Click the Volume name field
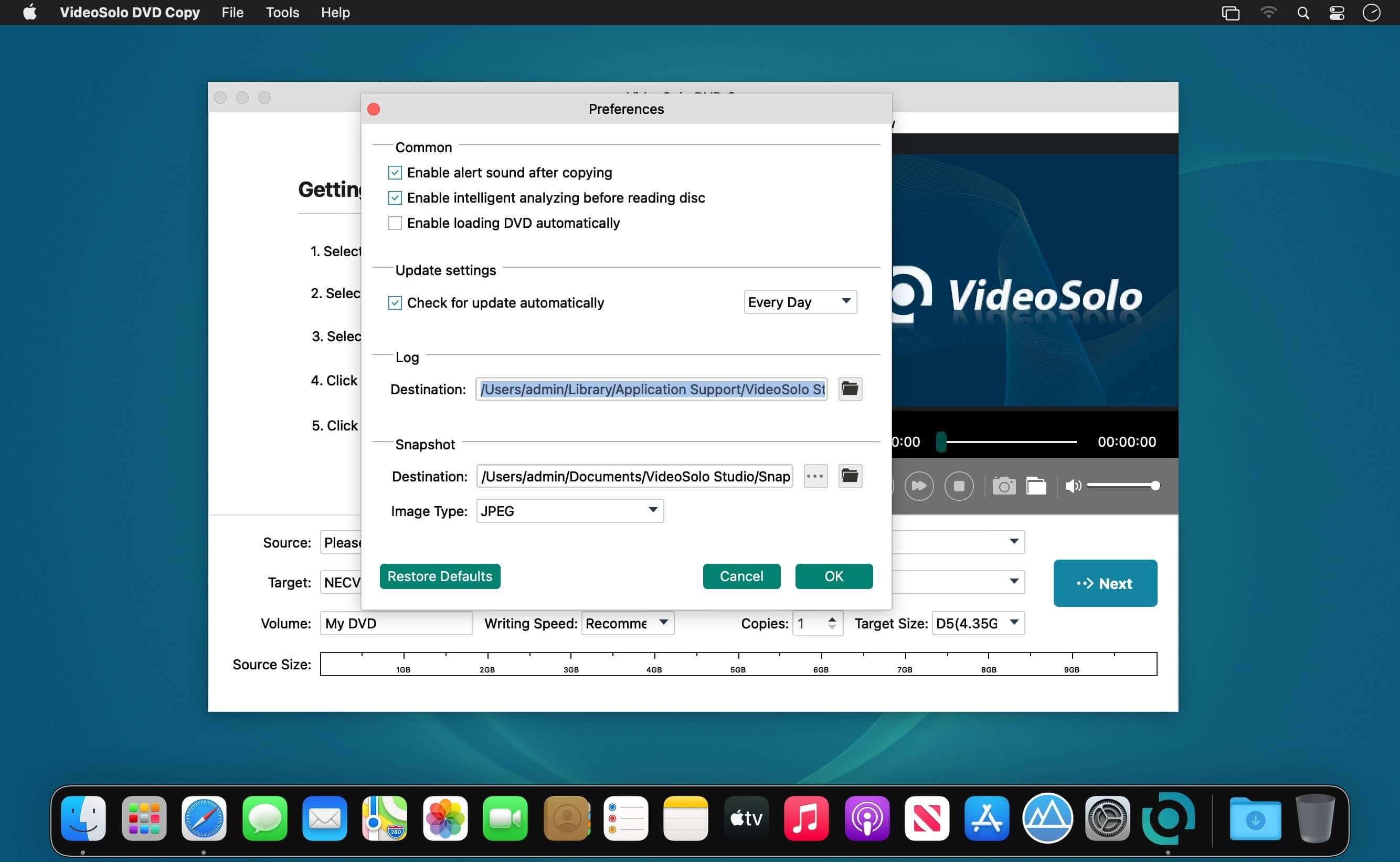Image resolution: width=1400 pixels, height=862 pixels. pyautogui.click(x=397, y=623)
